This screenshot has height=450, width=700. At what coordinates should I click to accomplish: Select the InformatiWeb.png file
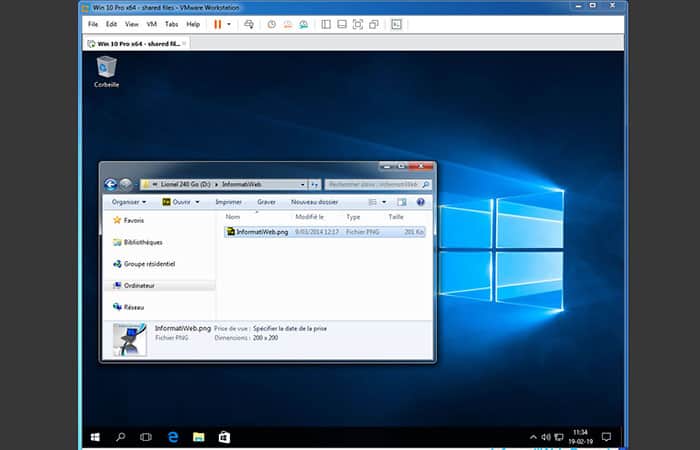tap(325, 232)
